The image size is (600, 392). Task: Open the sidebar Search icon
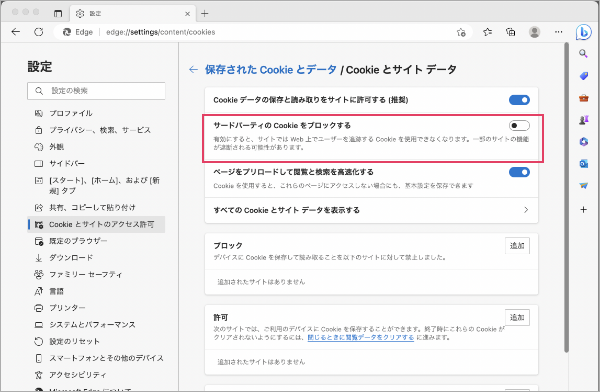(583, 53)
